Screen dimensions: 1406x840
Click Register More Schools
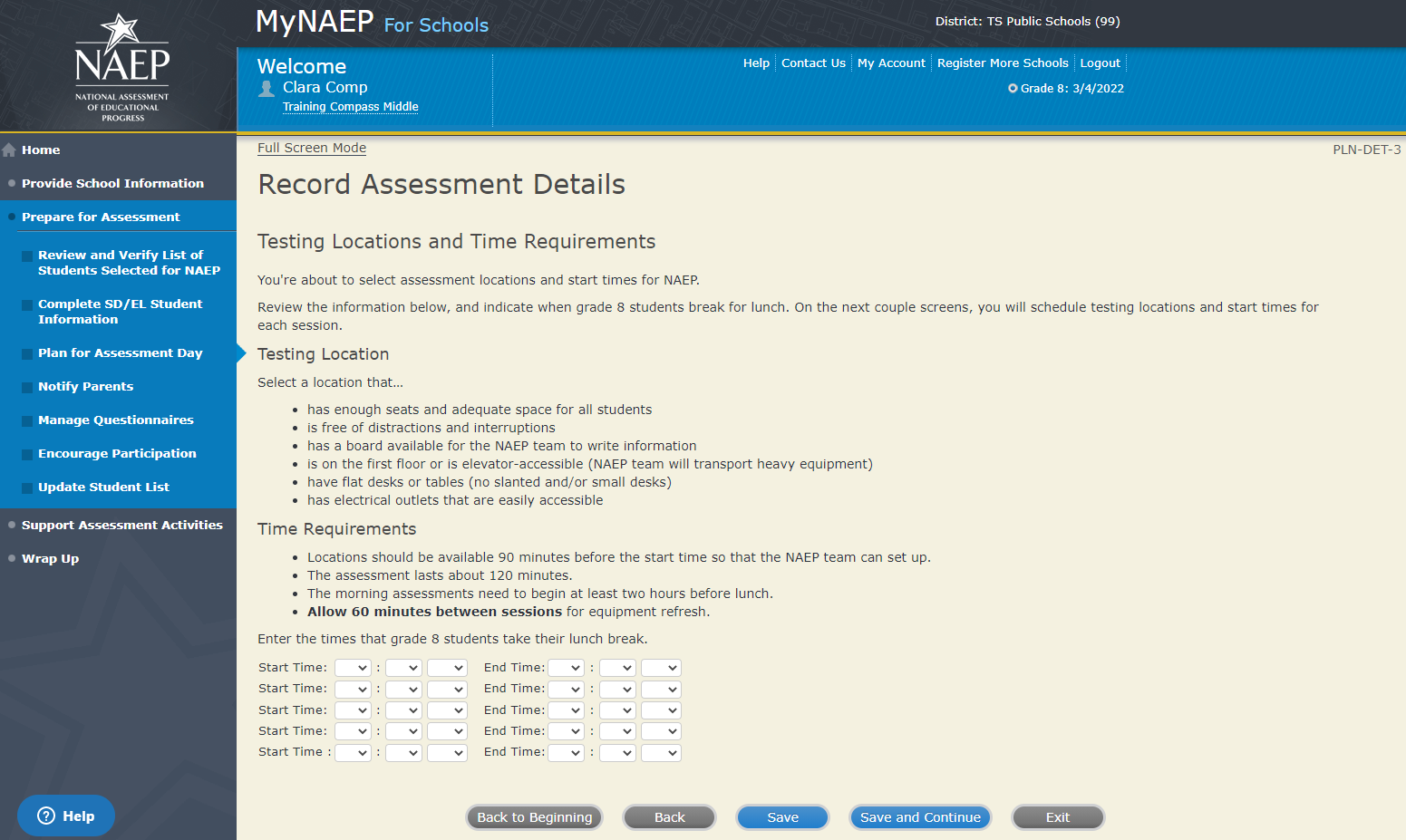tap(1003, 63)
